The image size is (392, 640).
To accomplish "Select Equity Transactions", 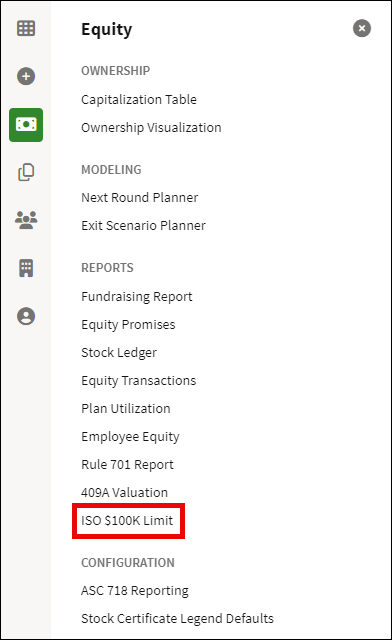I will coord(139,381).
